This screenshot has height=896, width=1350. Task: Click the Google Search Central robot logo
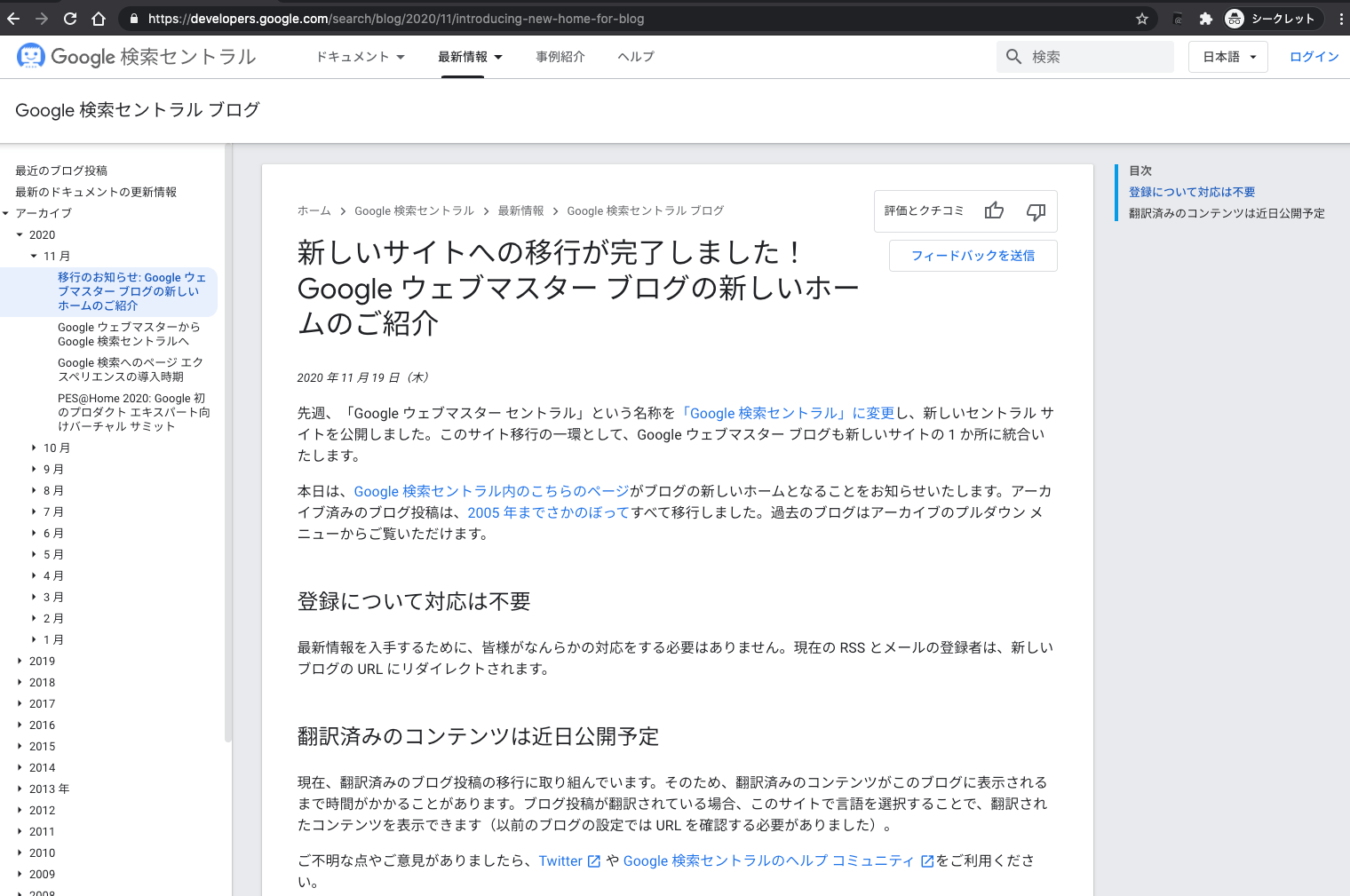click(30, 56)
